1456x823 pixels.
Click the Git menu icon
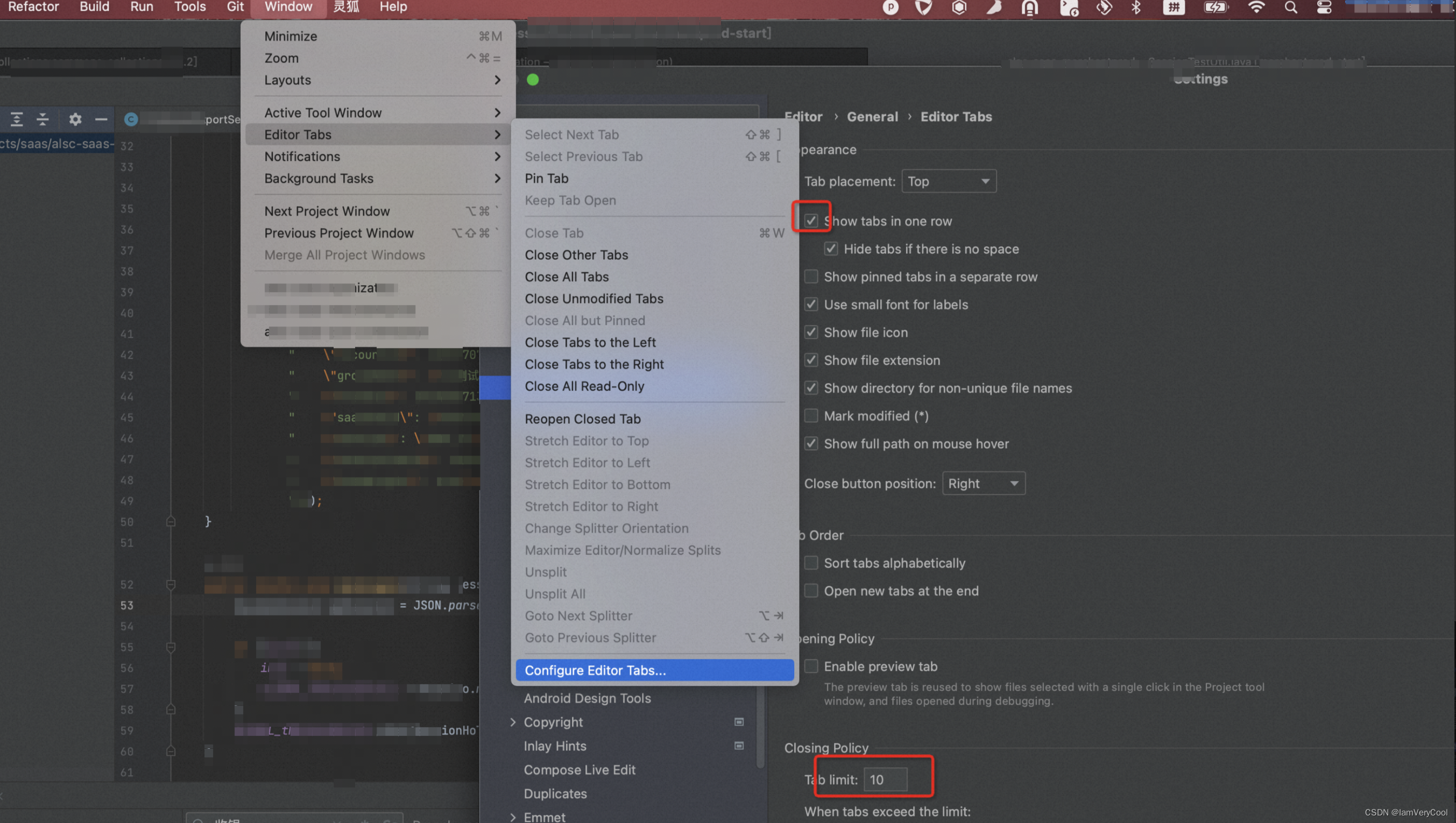coord(231,7)
